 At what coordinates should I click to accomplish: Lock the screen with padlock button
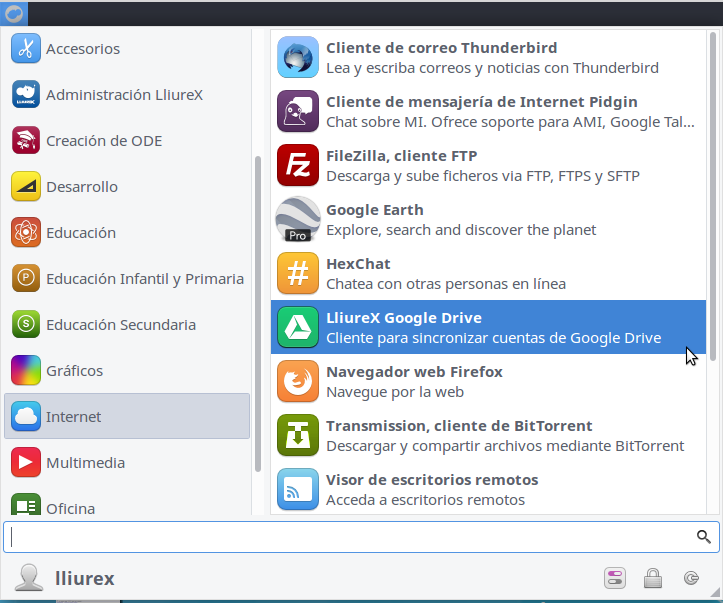click(x=652, y=578)
